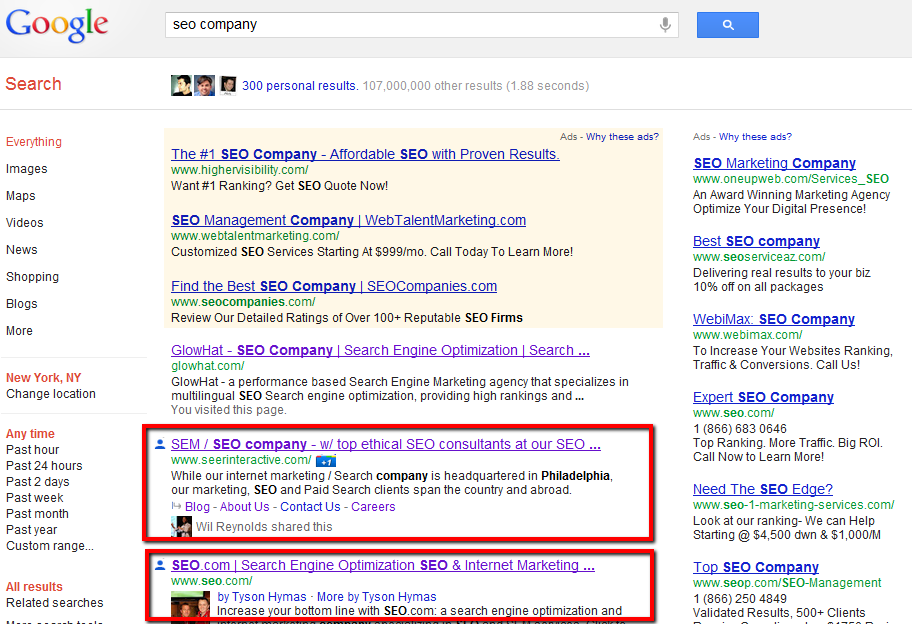Click the Google logo
Screen dimensions: 912x624
(x=56, y=25)
